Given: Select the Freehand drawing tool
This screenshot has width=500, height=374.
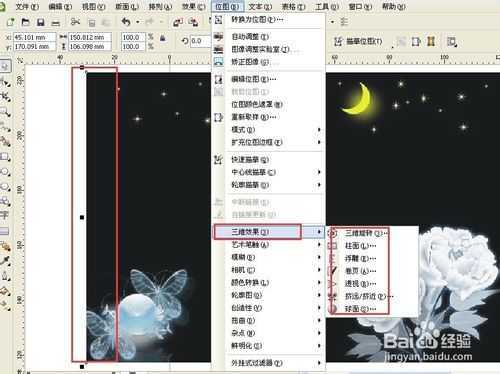Looking at the screenshot, I should 5,127.
